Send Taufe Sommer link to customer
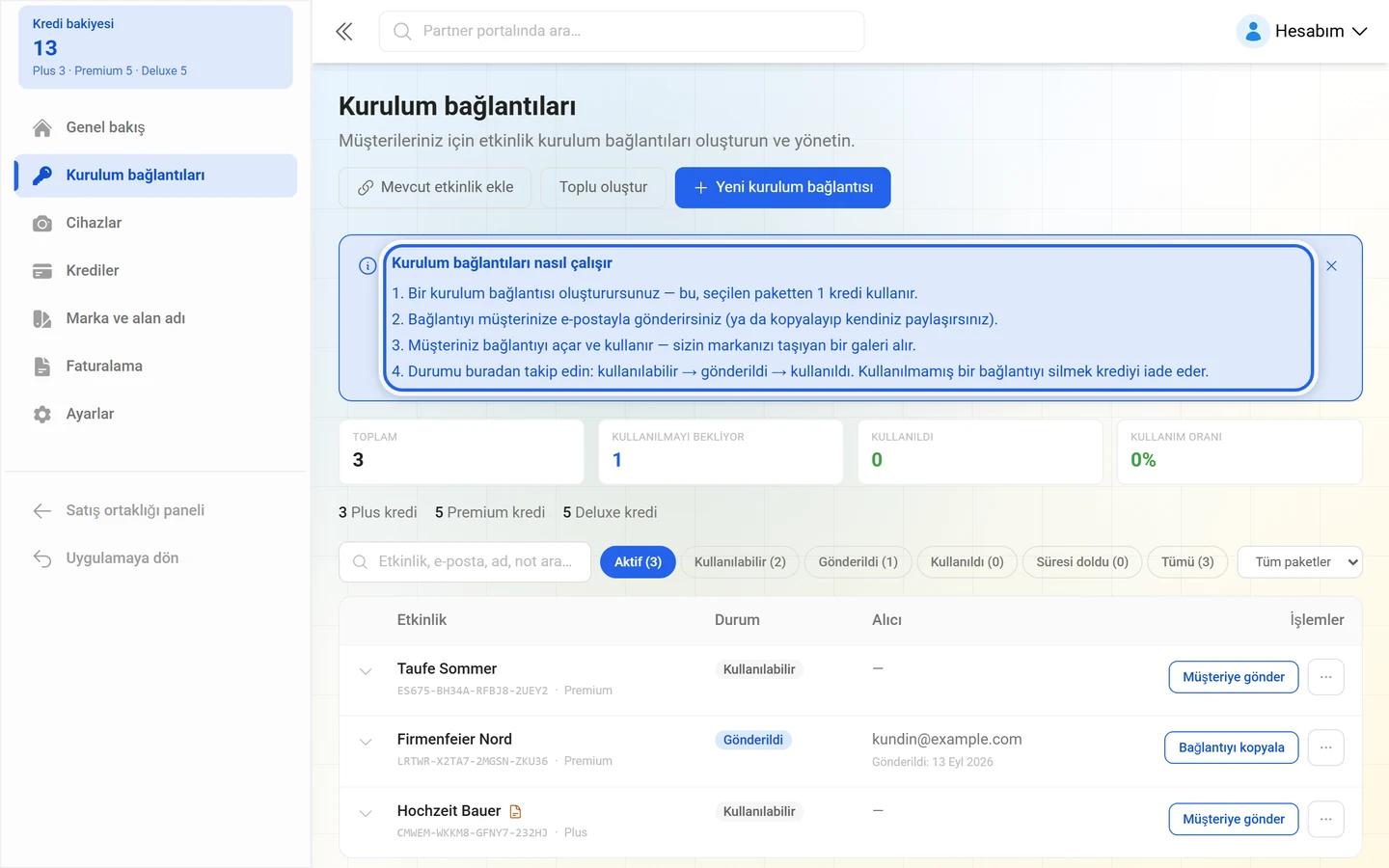Screen dimensions: 1389x868 click(x=1234, y=677)
